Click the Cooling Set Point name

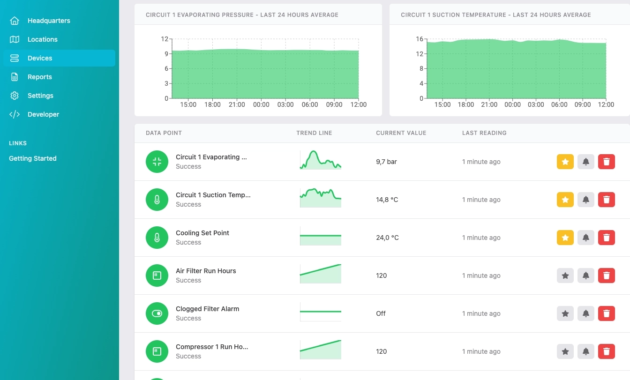tap(202, 233)
